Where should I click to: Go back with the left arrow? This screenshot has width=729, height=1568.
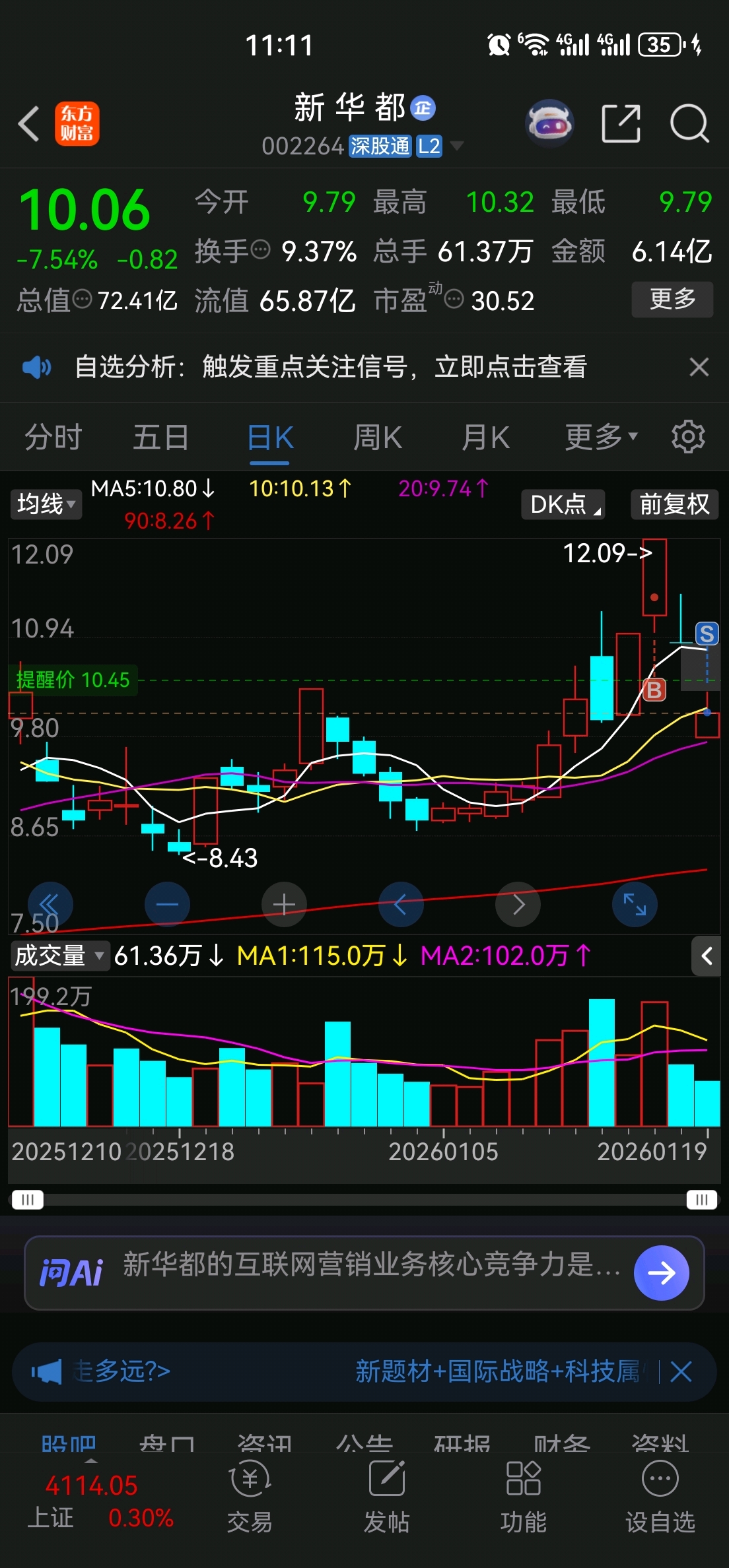(29, 123)
